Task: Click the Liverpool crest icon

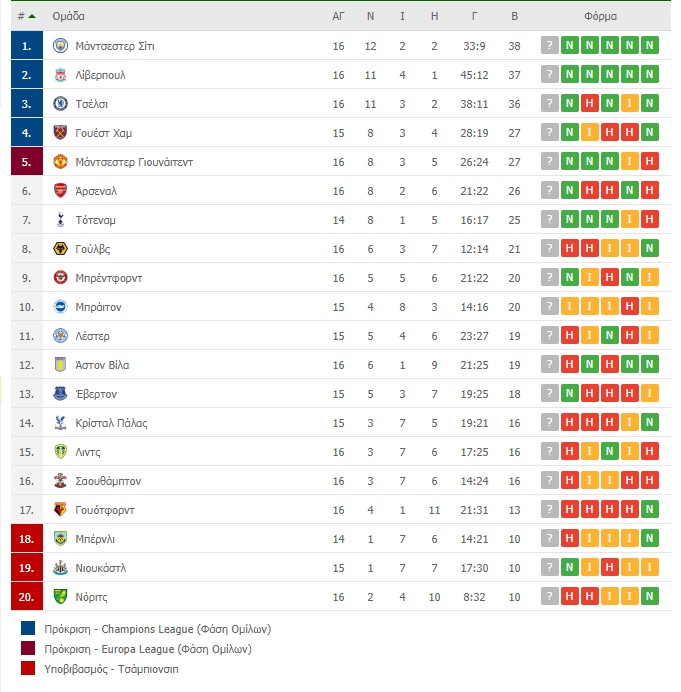Action: pos(60,75)
